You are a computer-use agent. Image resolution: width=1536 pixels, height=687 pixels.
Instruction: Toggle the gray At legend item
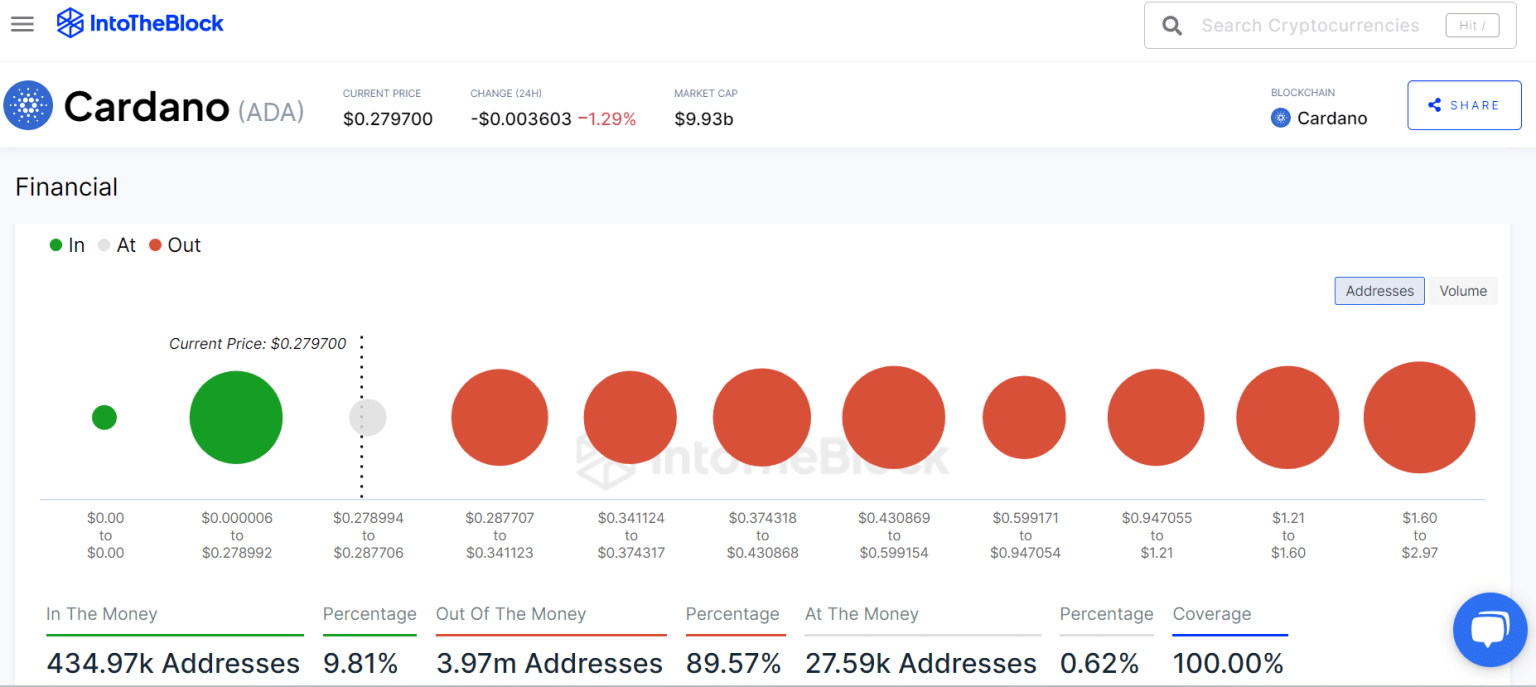pyautogui.click(x=116, y=245)
